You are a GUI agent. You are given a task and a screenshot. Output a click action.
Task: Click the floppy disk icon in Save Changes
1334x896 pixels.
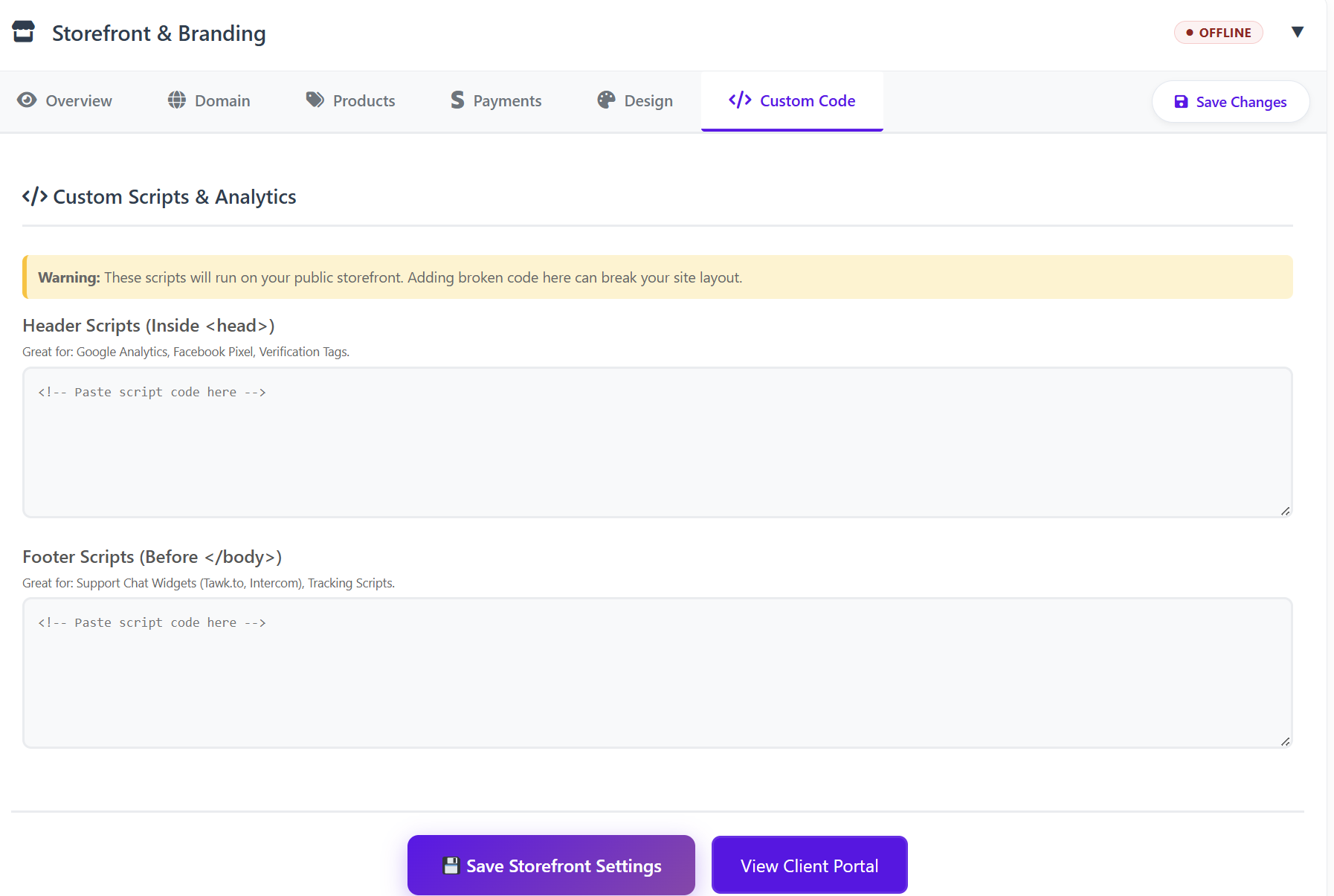click(x=1181, y=102)
